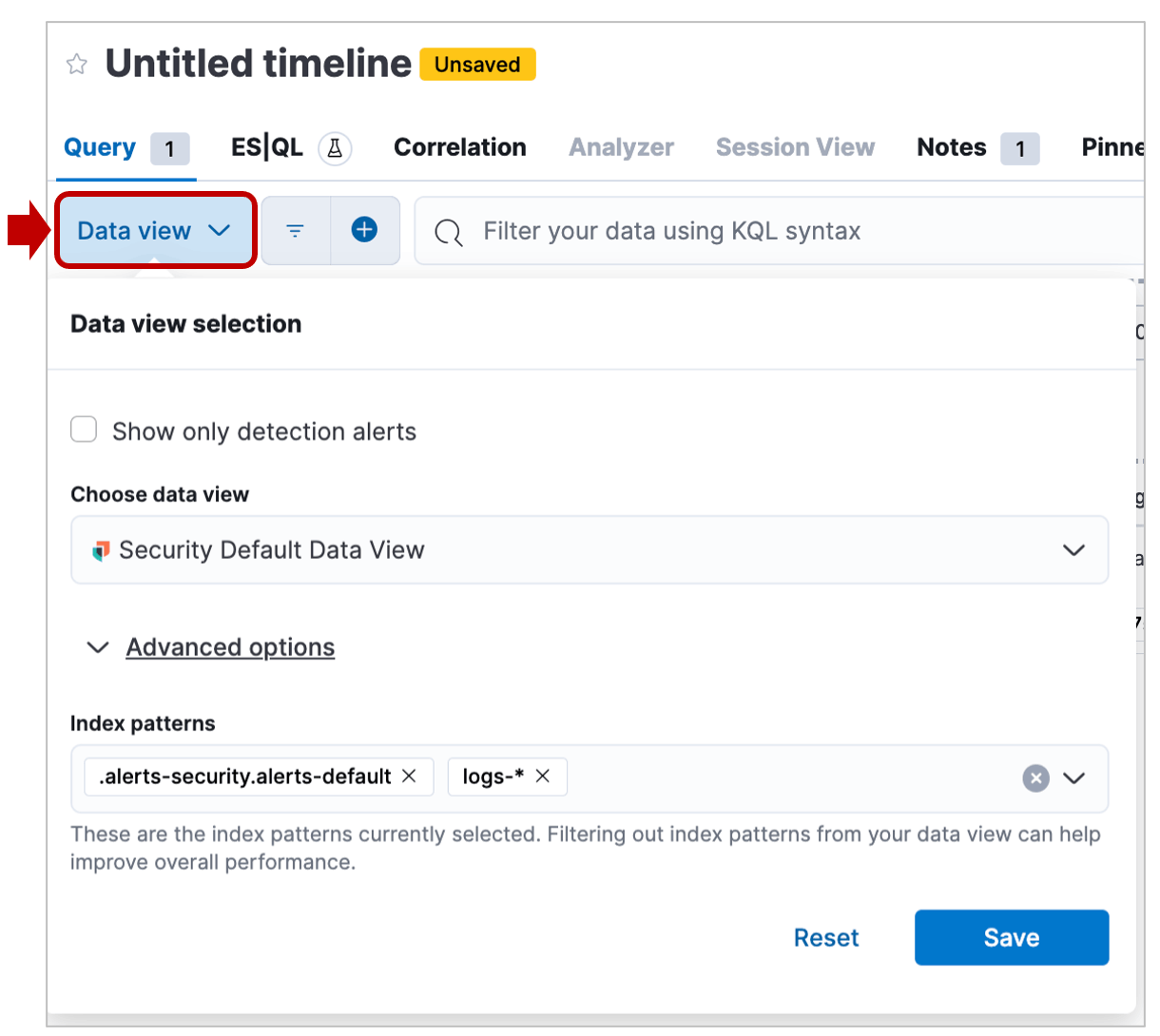This screenshot has width=1160, height=1036.
Task: Click the blue plus add filter icon
Action: (x=364, y=230)
